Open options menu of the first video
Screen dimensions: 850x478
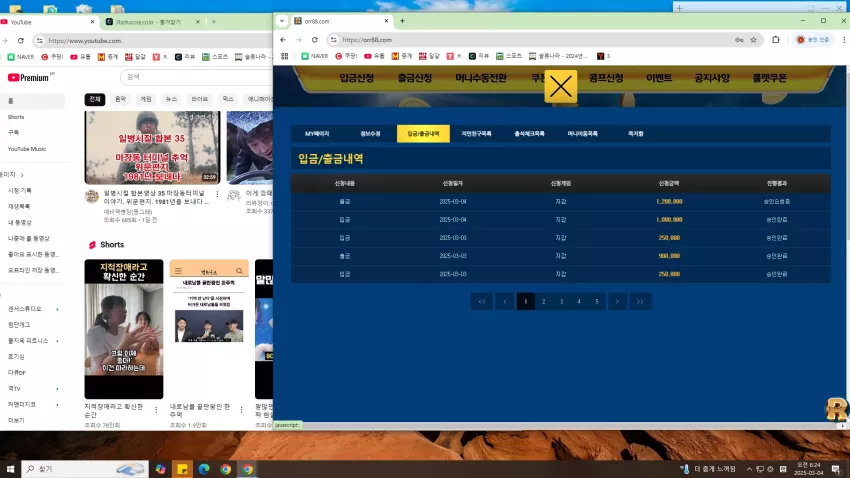[217, 194]
